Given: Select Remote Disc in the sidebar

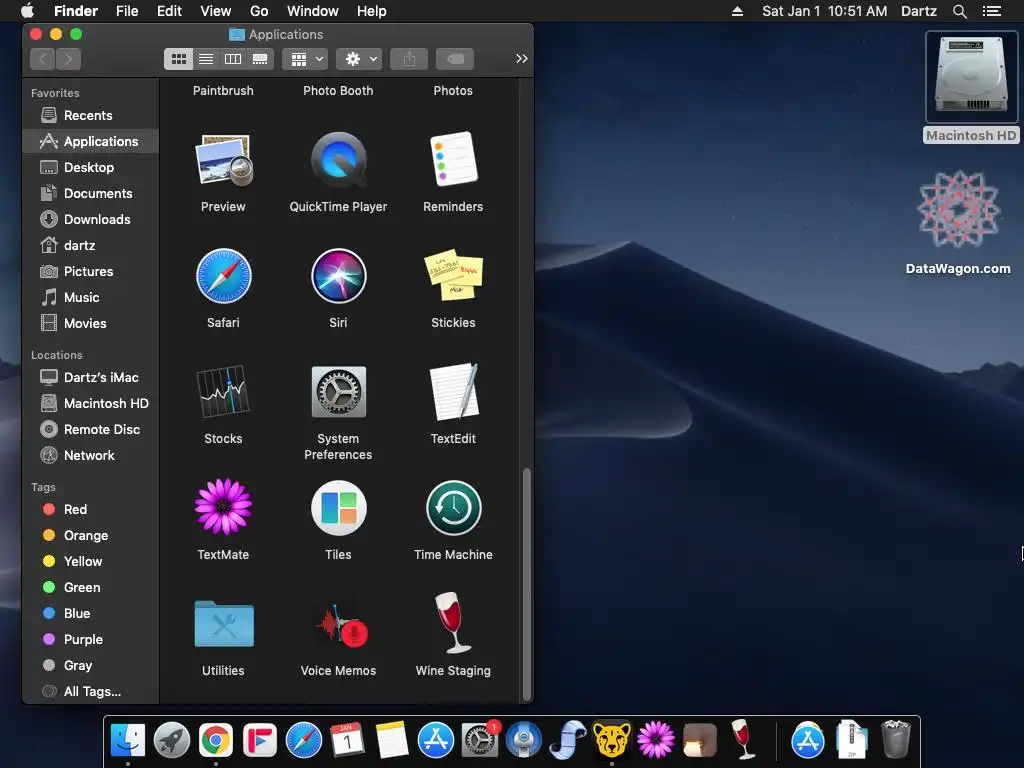Looking at the screenshot, I should click(90, 429).
